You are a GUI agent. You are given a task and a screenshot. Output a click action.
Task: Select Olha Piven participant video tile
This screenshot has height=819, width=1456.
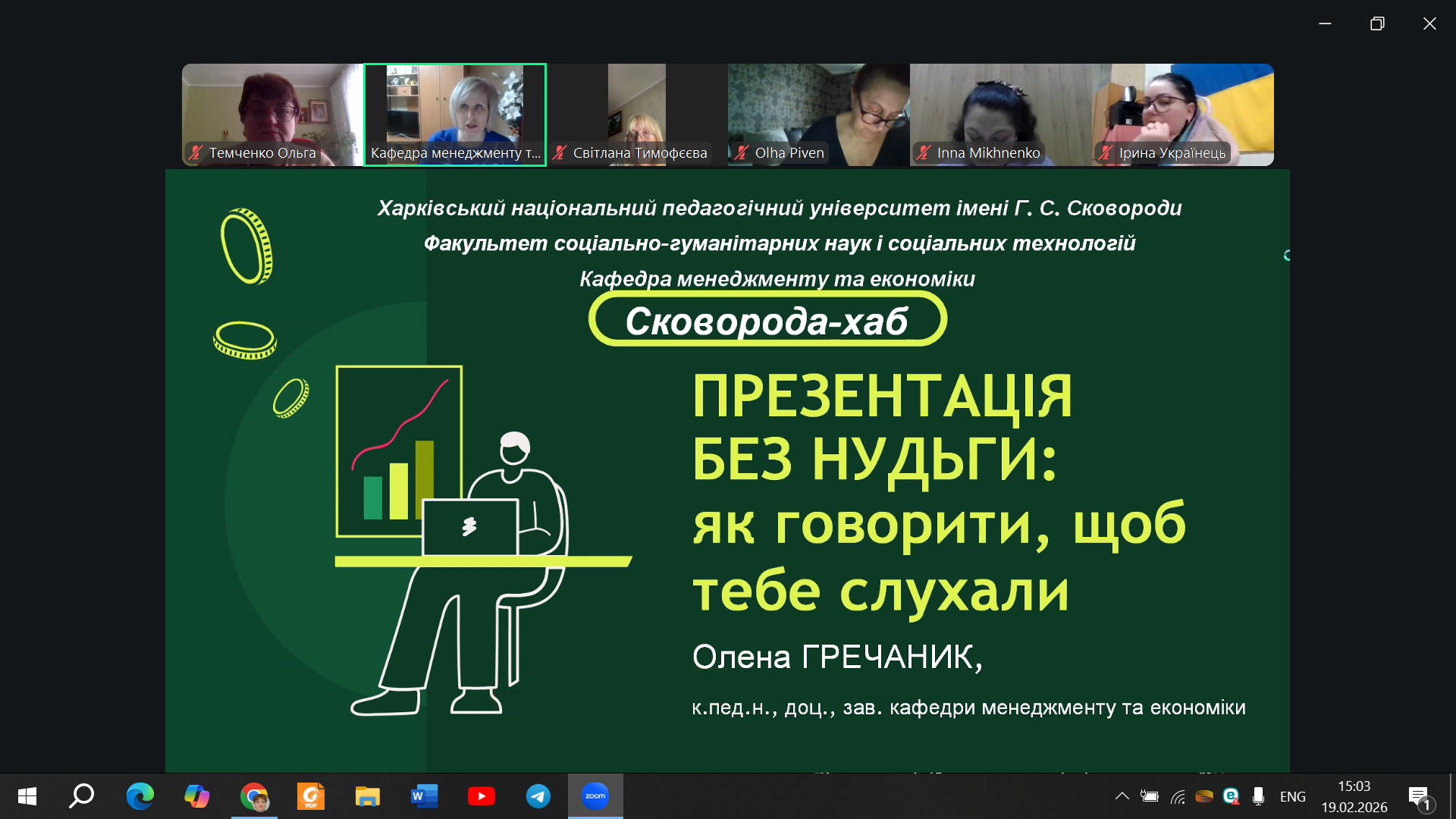[x=818, y=114]
